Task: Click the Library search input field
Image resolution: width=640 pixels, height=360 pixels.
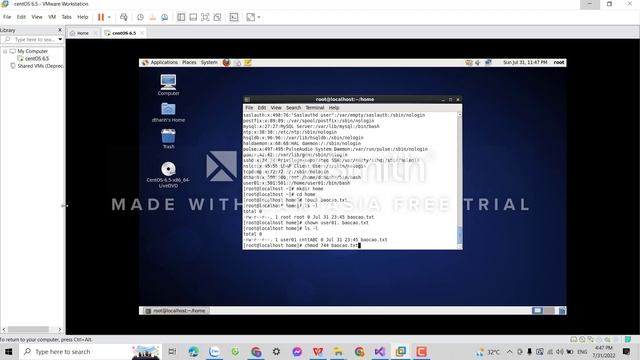Action: (31, 40)
